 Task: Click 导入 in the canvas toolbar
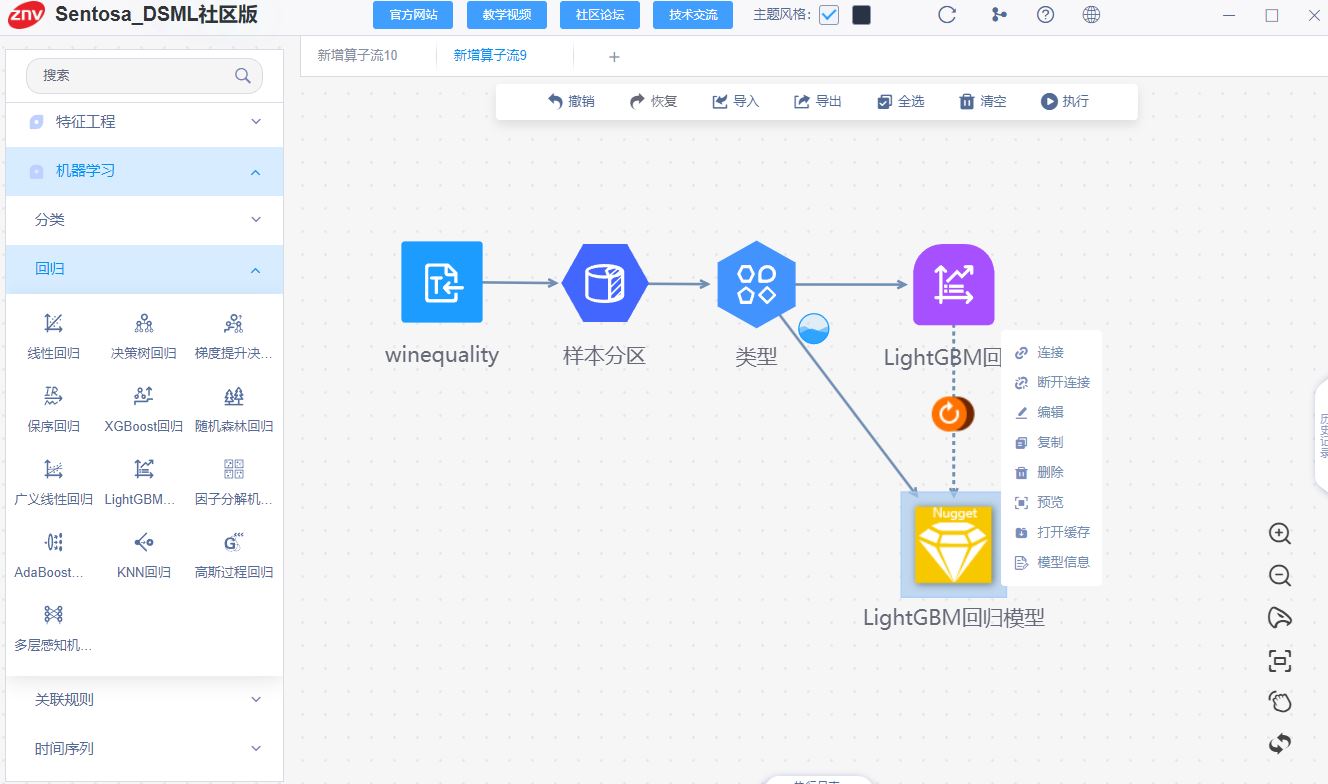point(736,101)
